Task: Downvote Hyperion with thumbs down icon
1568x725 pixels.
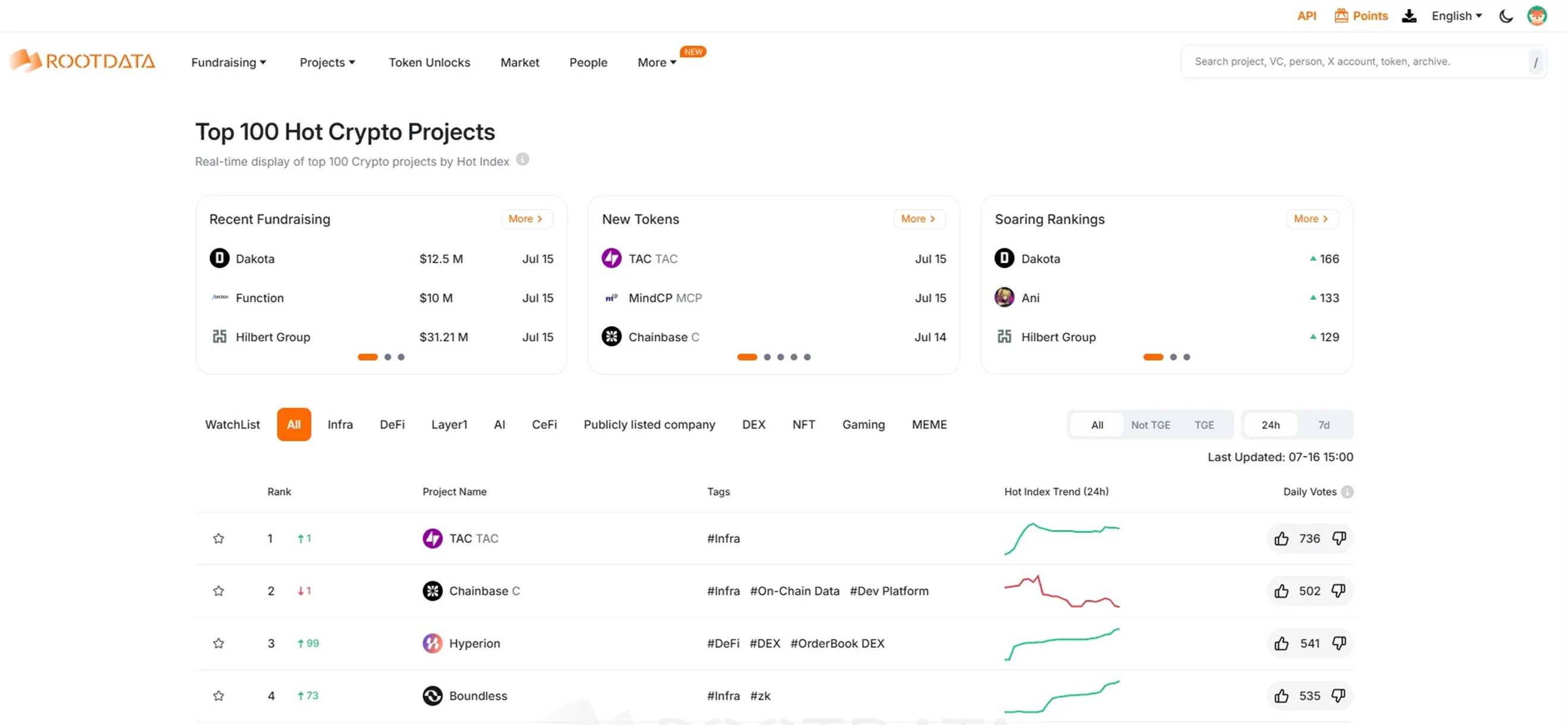Action: point(1338,643)
